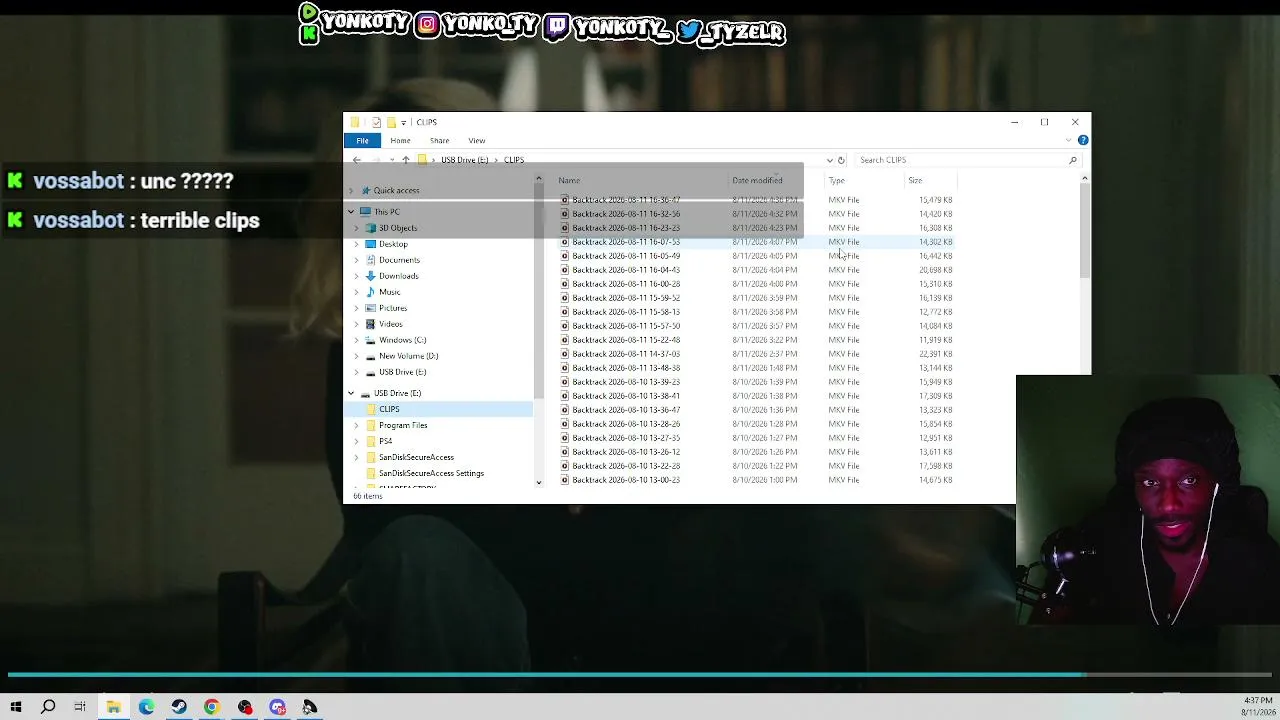The width and height of the screenshot is (1280, 720).
Task: Select Videos in the navigation pane
Action: click(x=390, y=324)
